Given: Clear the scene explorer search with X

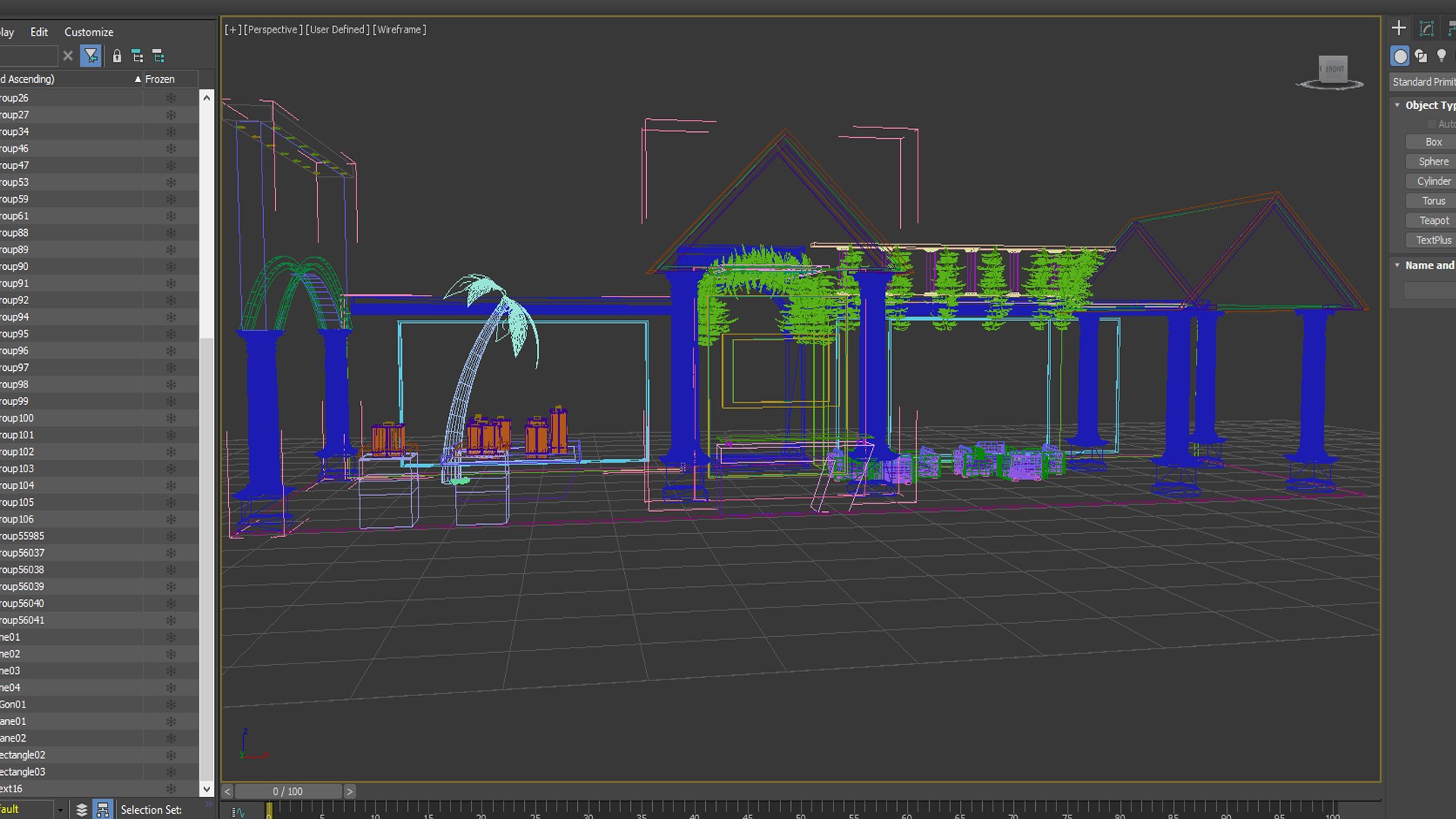Looking at the screenshot, I should pyautogui.click(x=67, y=56).
